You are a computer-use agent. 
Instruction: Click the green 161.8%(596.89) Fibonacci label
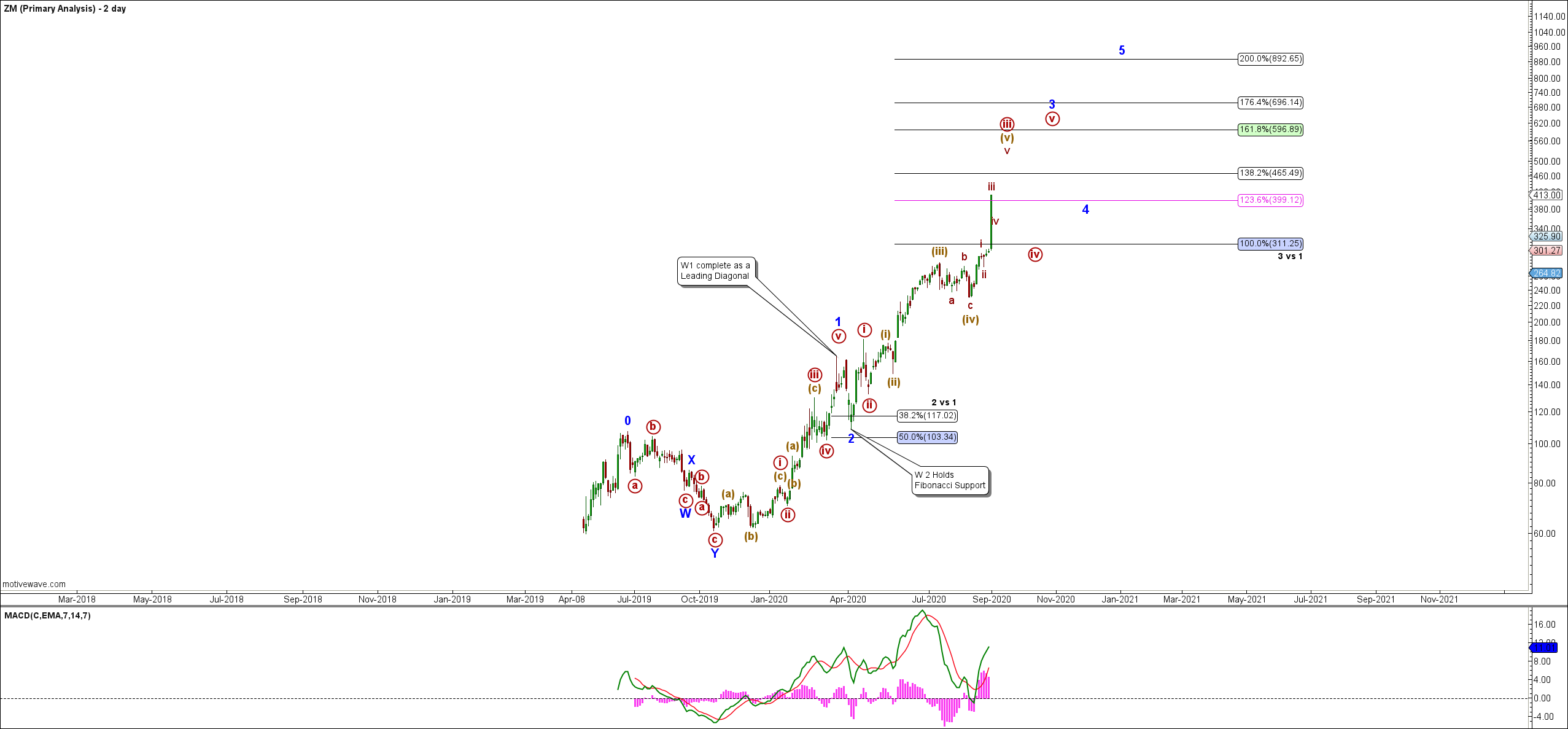coord(1269,129)
